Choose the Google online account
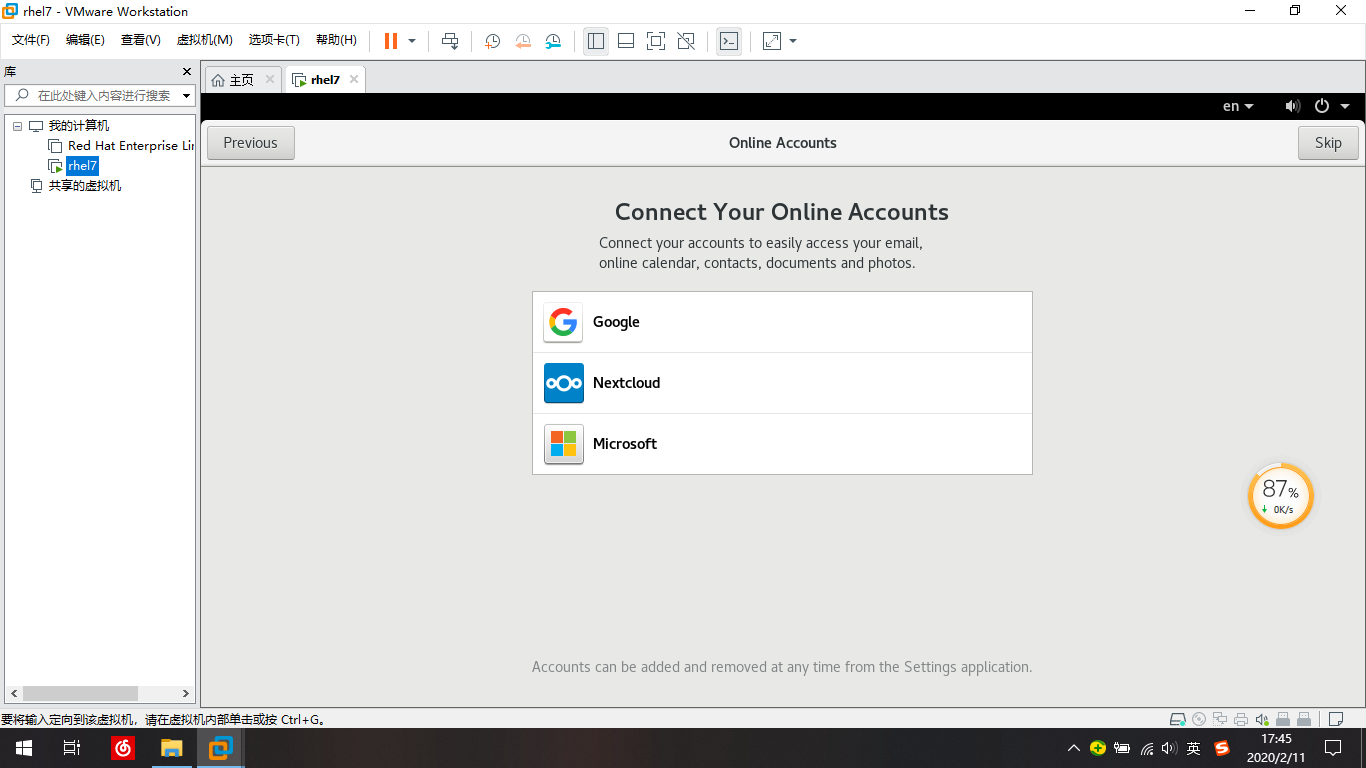1366x768 pixels. (x=782, y=322)
